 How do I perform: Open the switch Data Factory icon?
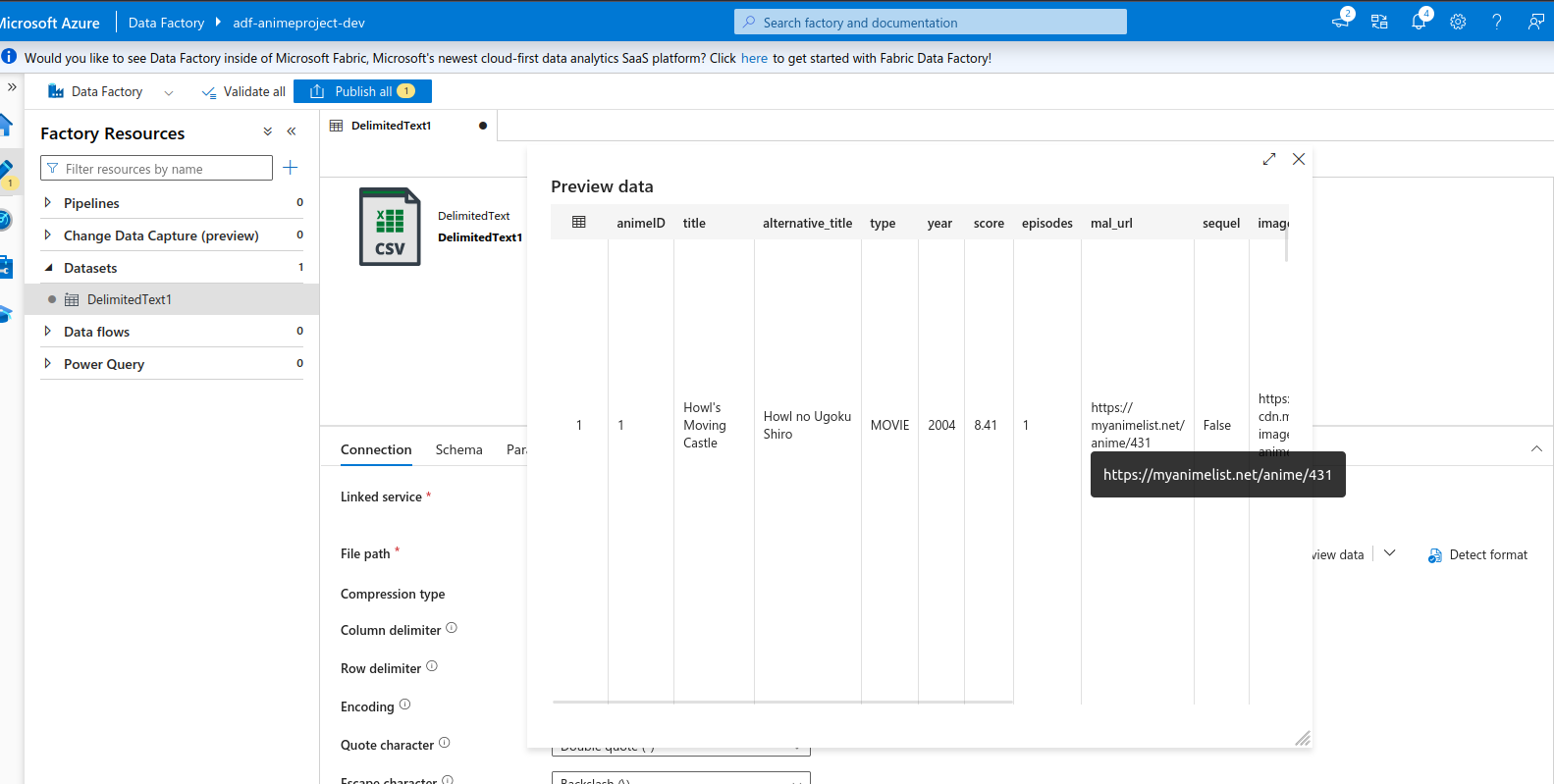[x=1379, y=22]
